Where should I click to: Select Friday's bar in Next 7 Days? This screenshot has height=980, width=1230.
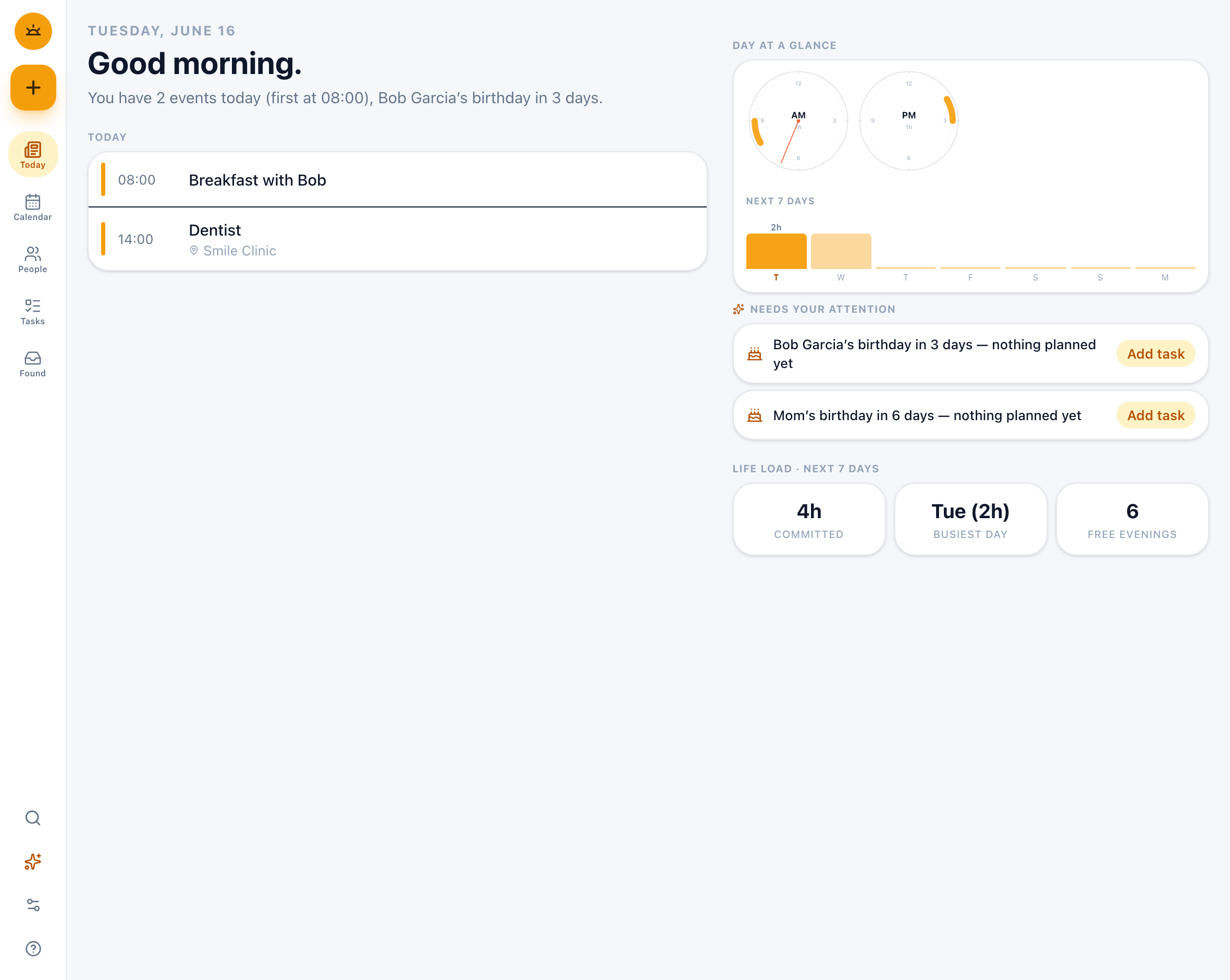coord(970,267)
